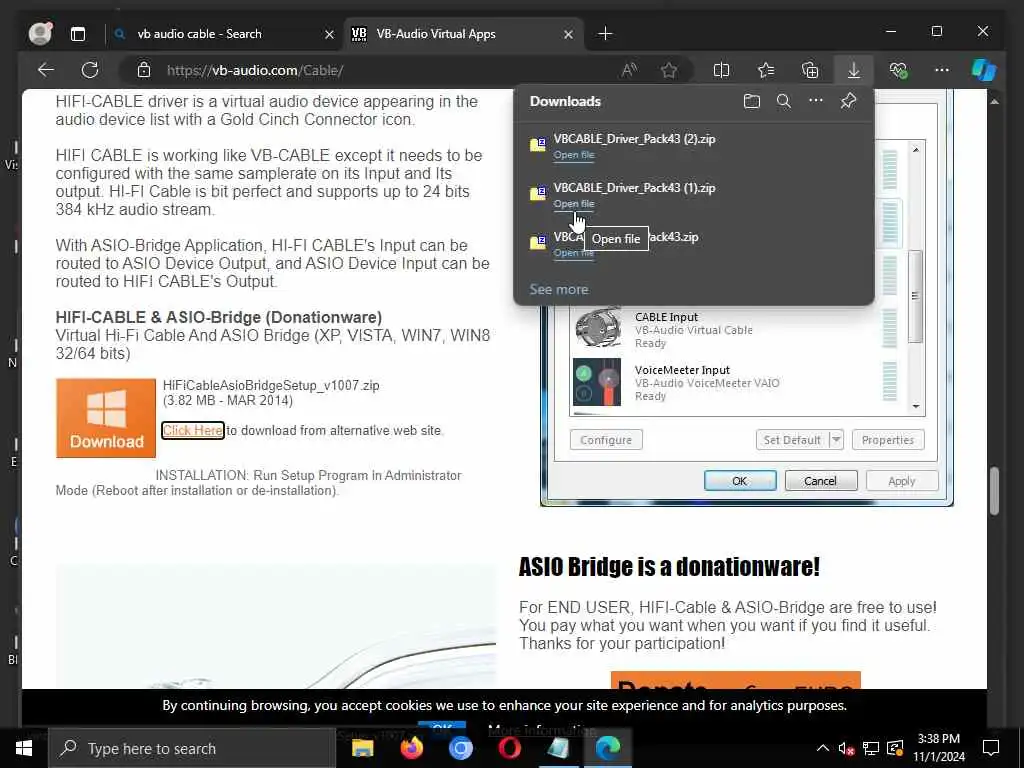Expand the Set Default dropdown arrow
Viewport: 1024px width, 768px height.
pyautogui.click(x=836, y=440)
